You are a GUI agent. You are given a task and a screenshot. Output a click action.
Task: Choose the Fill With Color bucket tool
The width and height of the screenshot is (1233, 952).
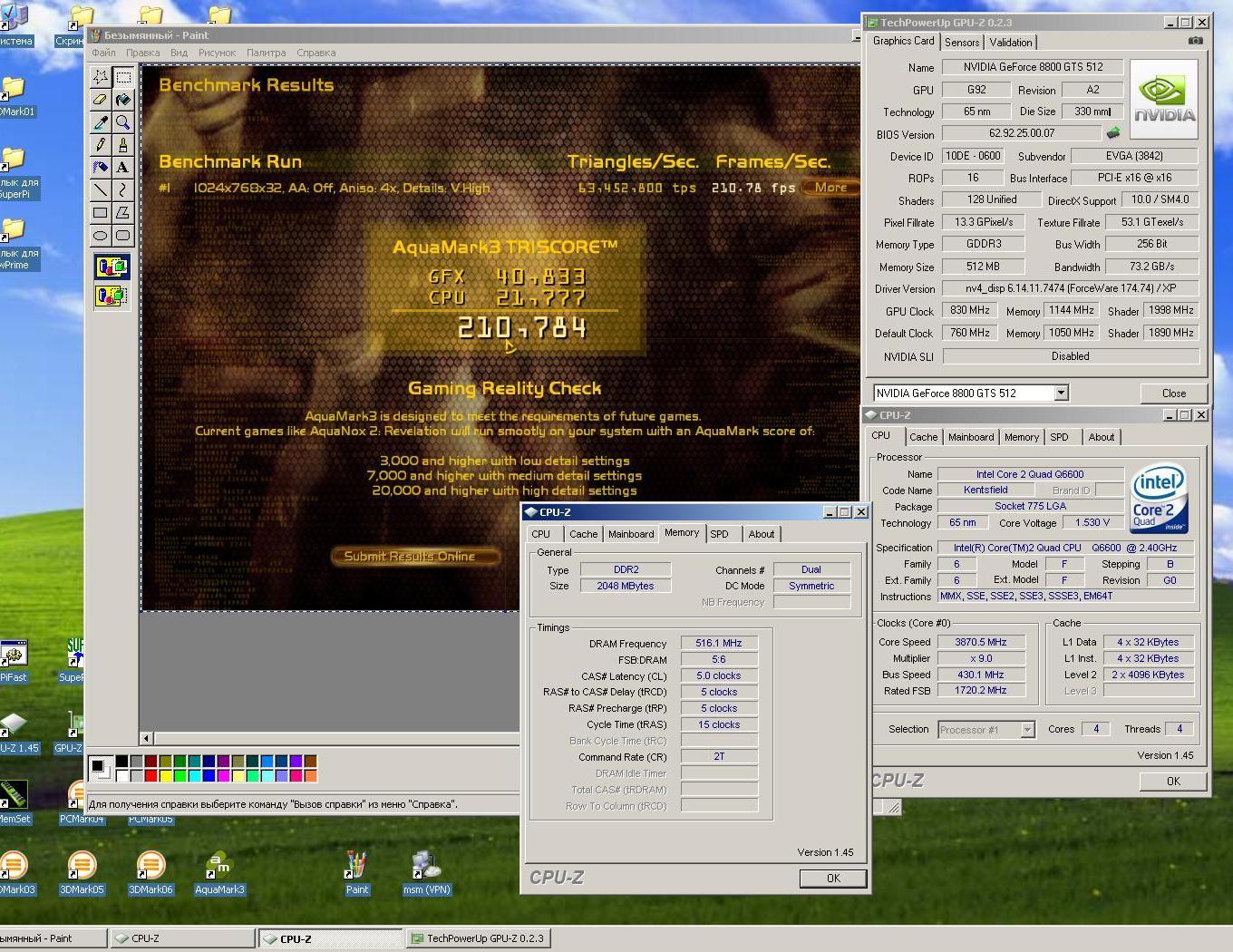pyautogui.click(x=123, y=100)
